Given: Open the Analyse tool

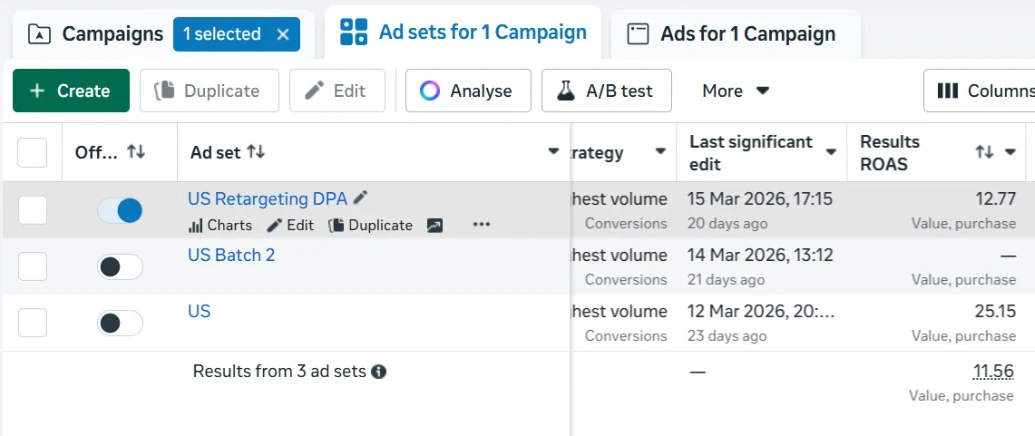Looking at the screenshot, I should pyautogui.click(x=468, y=90).
